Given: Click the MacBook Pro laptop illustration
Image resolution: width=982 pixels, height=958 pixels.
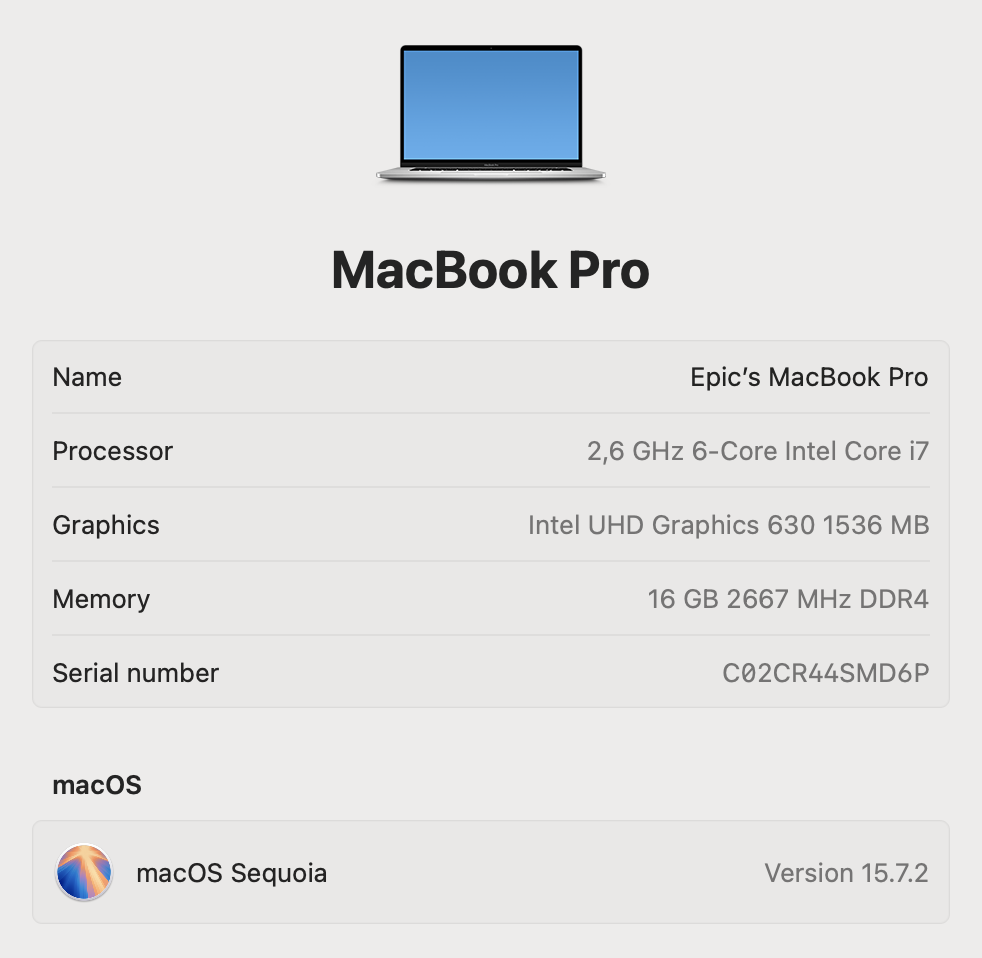Looking at the screenshot, I should pos(491,113).
